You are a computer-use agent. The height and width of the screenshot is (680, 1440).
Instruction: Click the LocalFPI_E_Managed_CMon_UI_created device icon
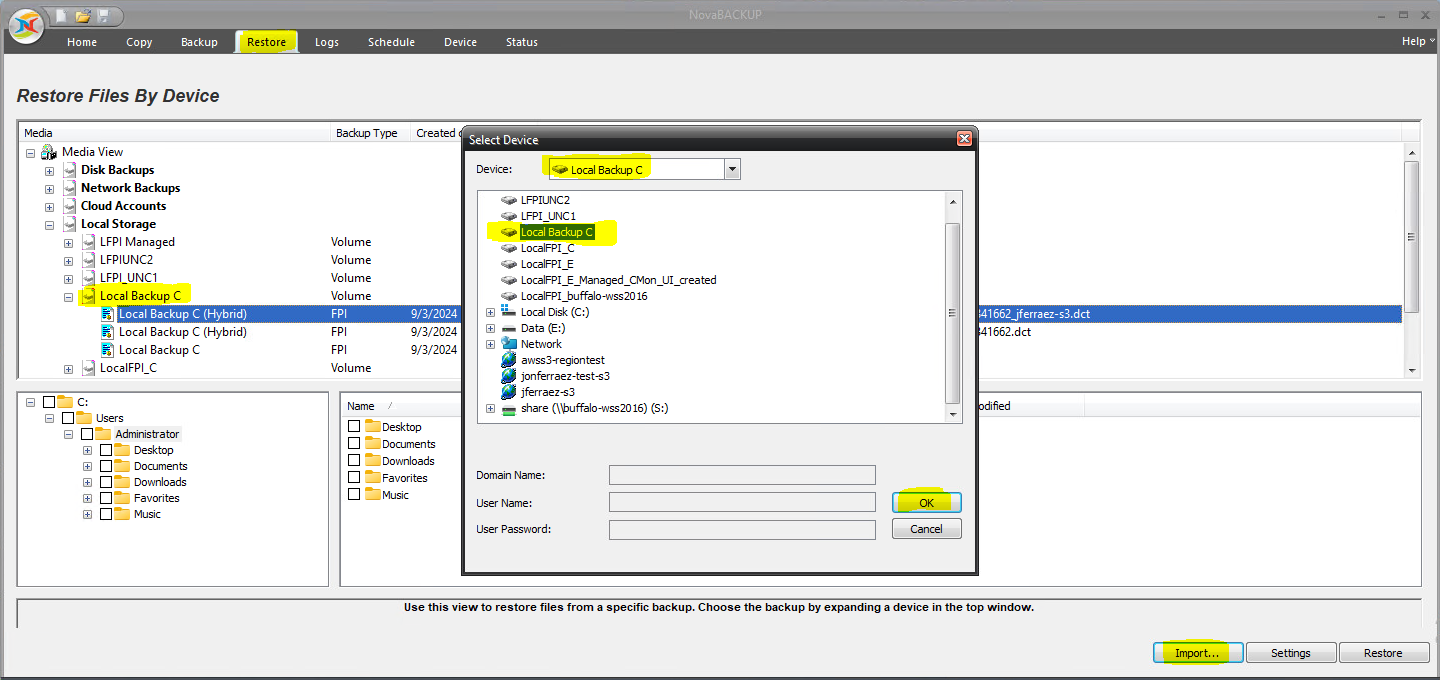point(509,280)
